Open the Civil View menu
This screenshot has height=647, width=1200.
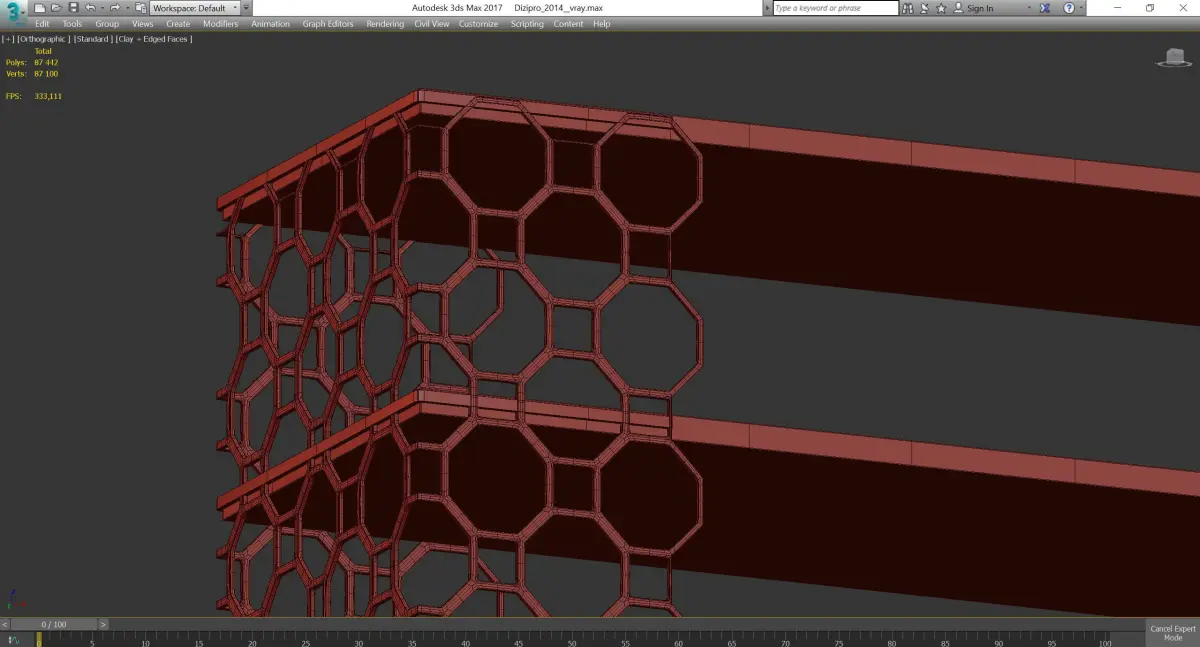coord(432,24)
